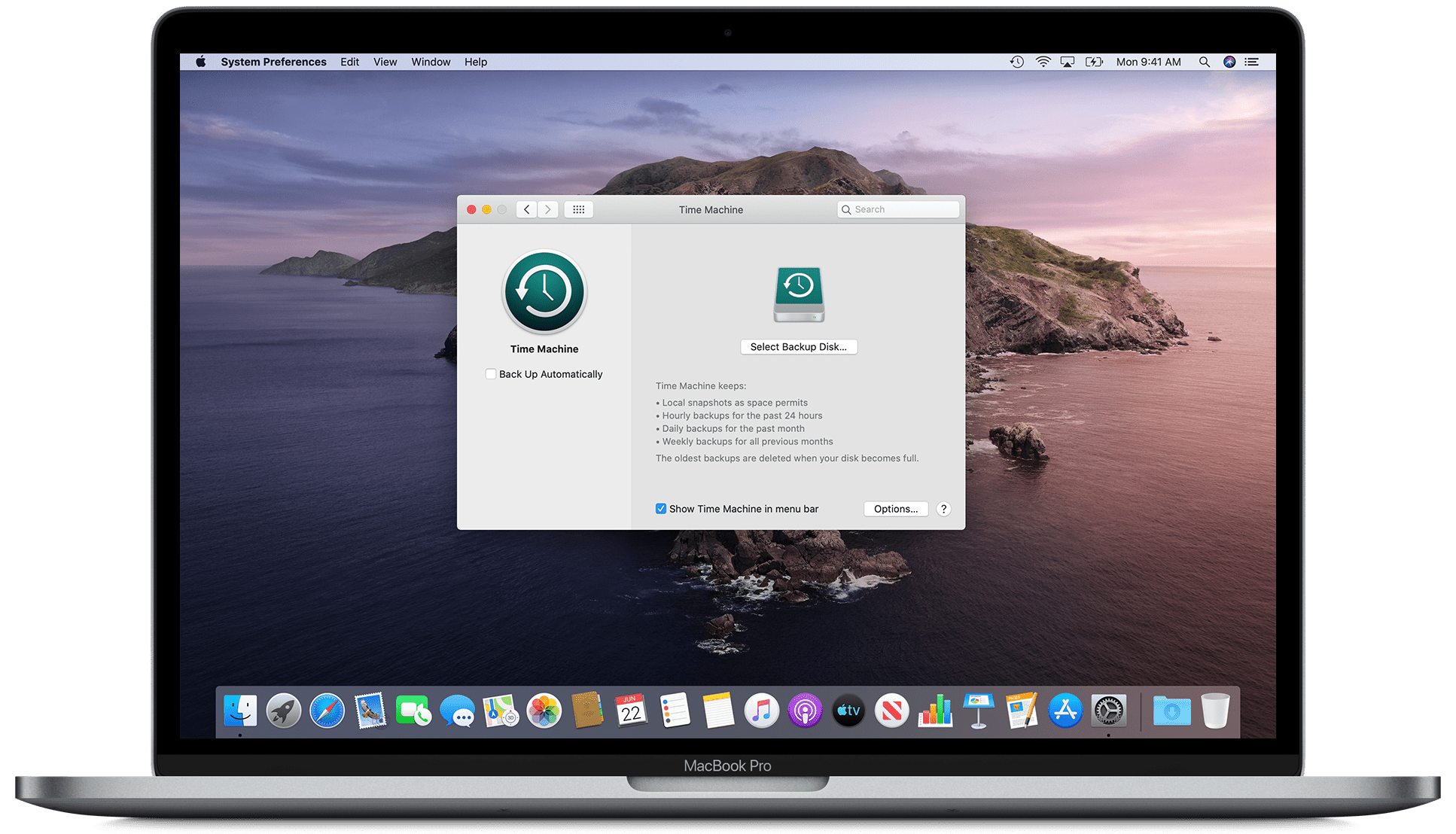The image size is (1456, 834).
Task: Click the battery charging status icon
Action: tap(1094, 62)
